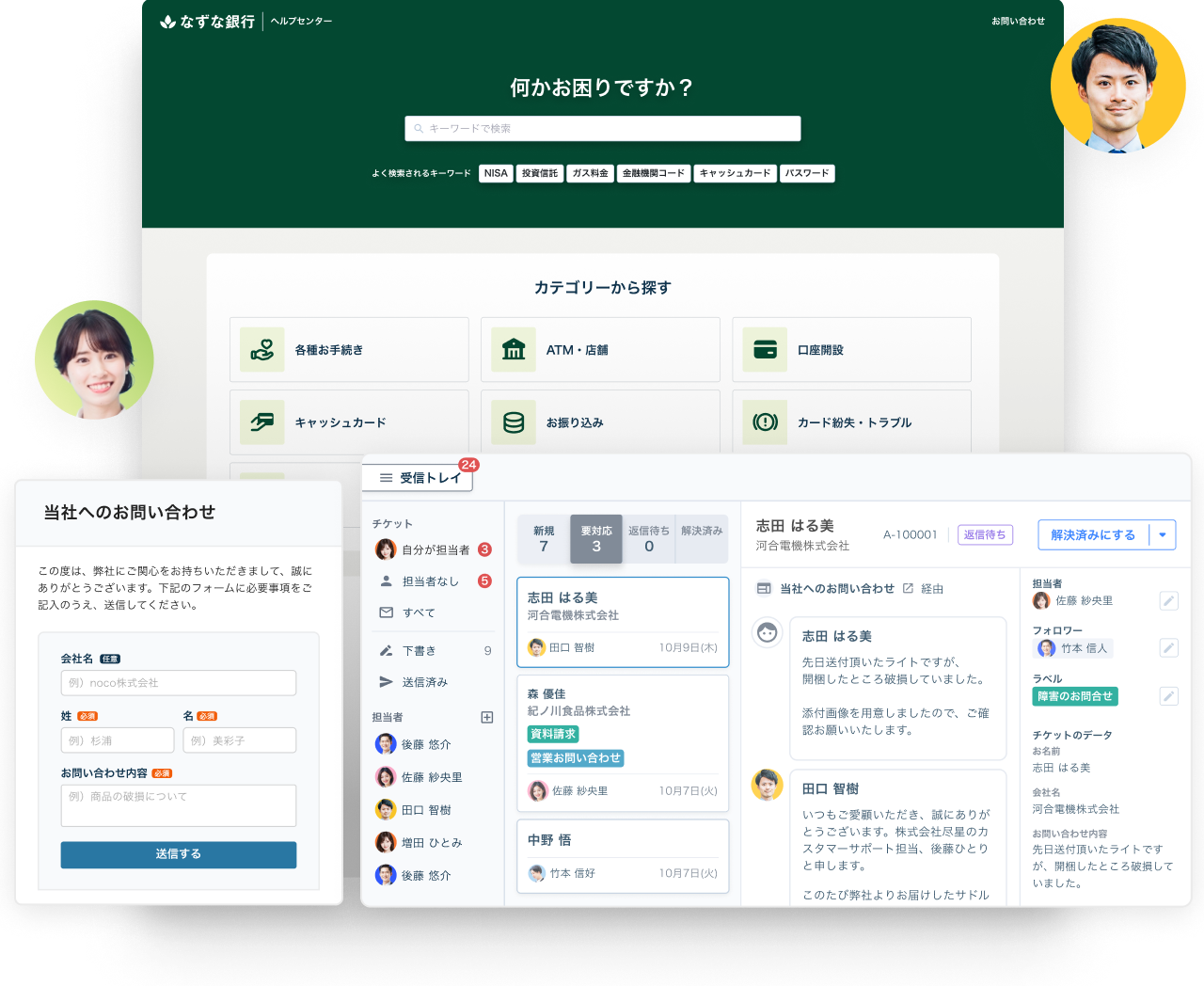Focus the 名 input field

coord(240,740)
